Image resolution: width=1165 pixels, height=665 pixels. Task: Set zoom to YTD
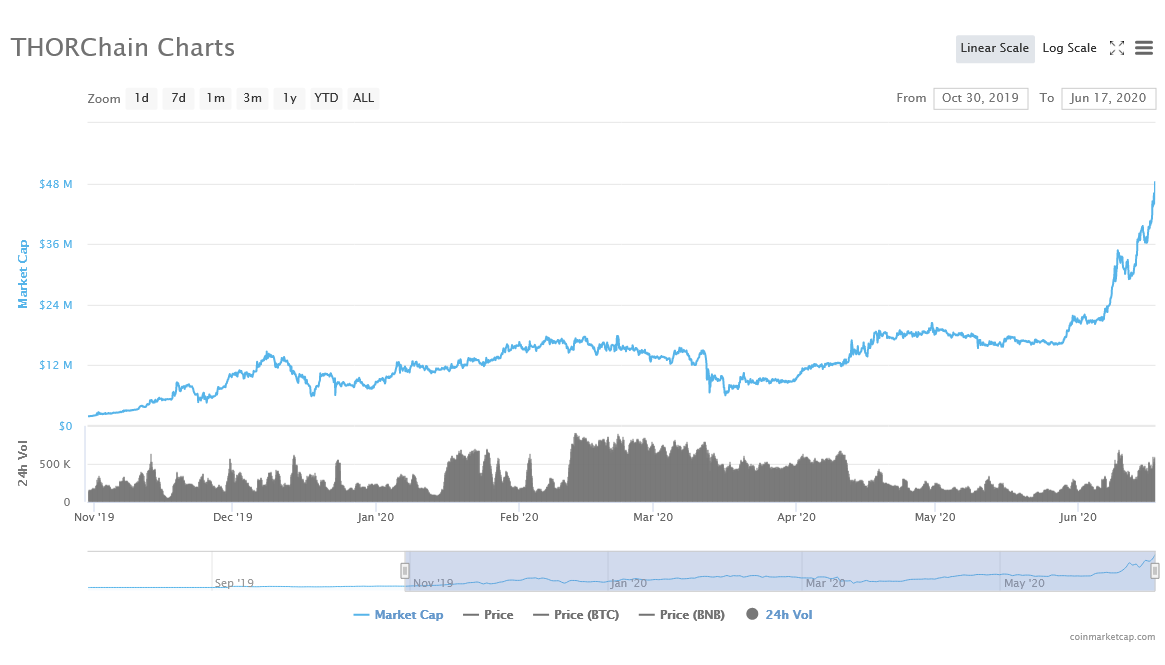pyautogui.click(x=326, y=98)
